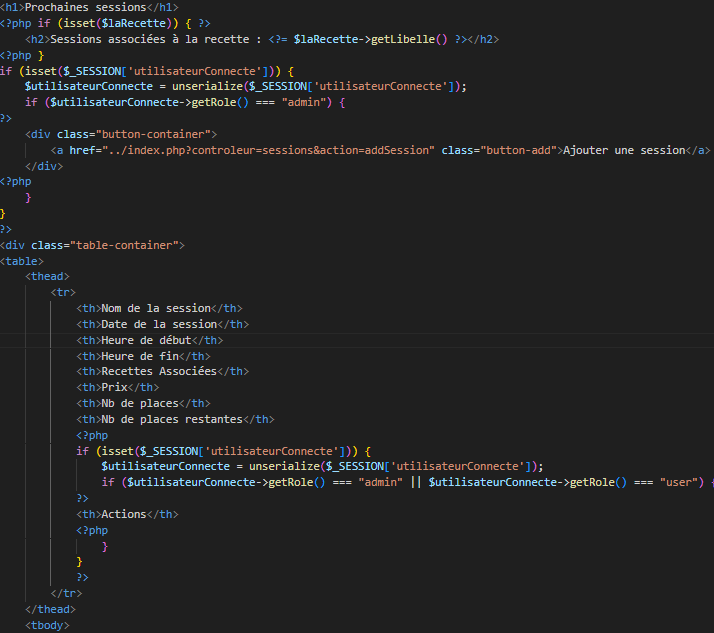The image size is (714, 633).
Task: Click 'Nb de places restantes' header text
Action: tap(172, 419)
